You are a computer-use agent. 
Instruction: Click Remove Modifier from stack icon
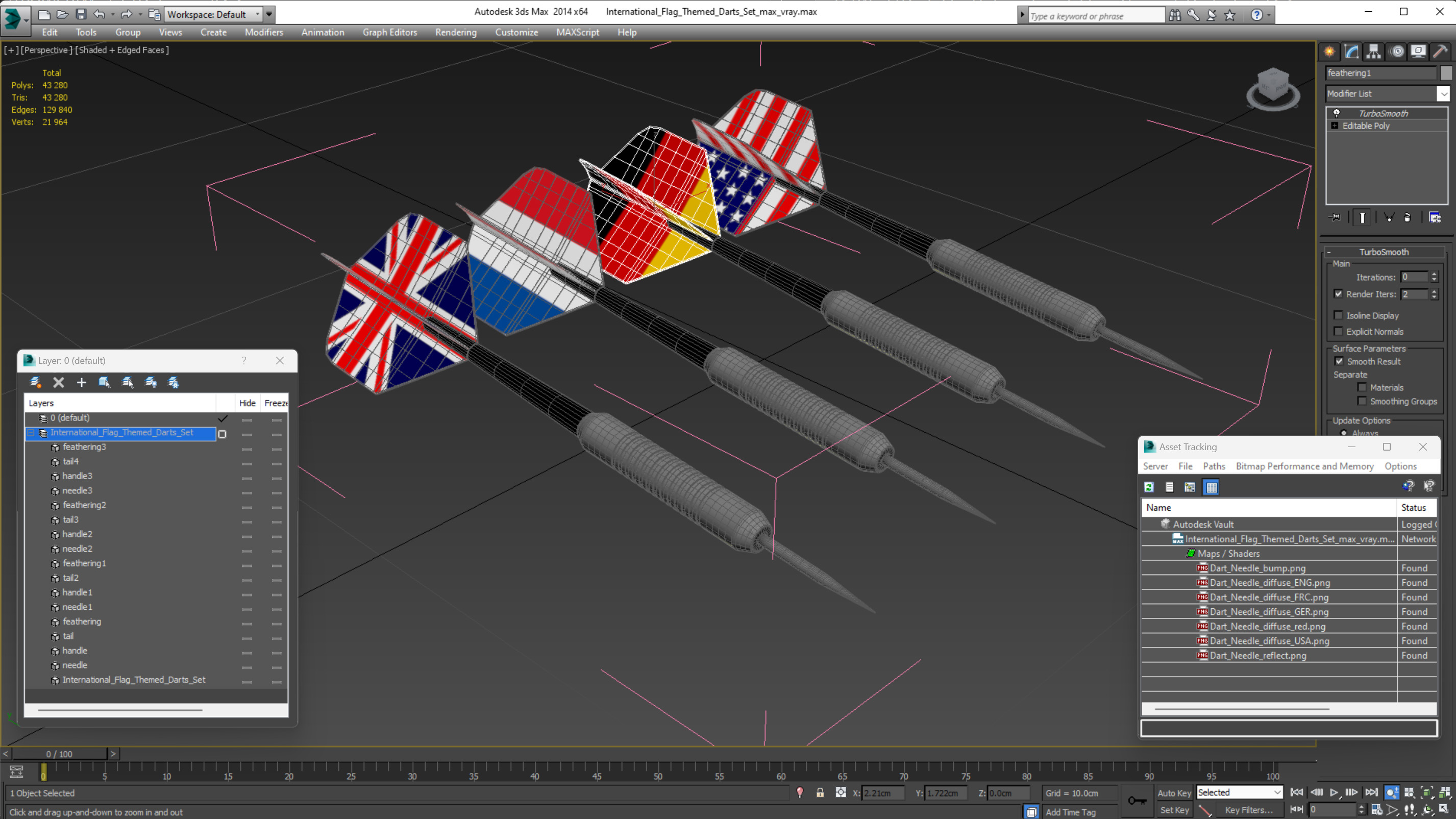pos(1408,217)
